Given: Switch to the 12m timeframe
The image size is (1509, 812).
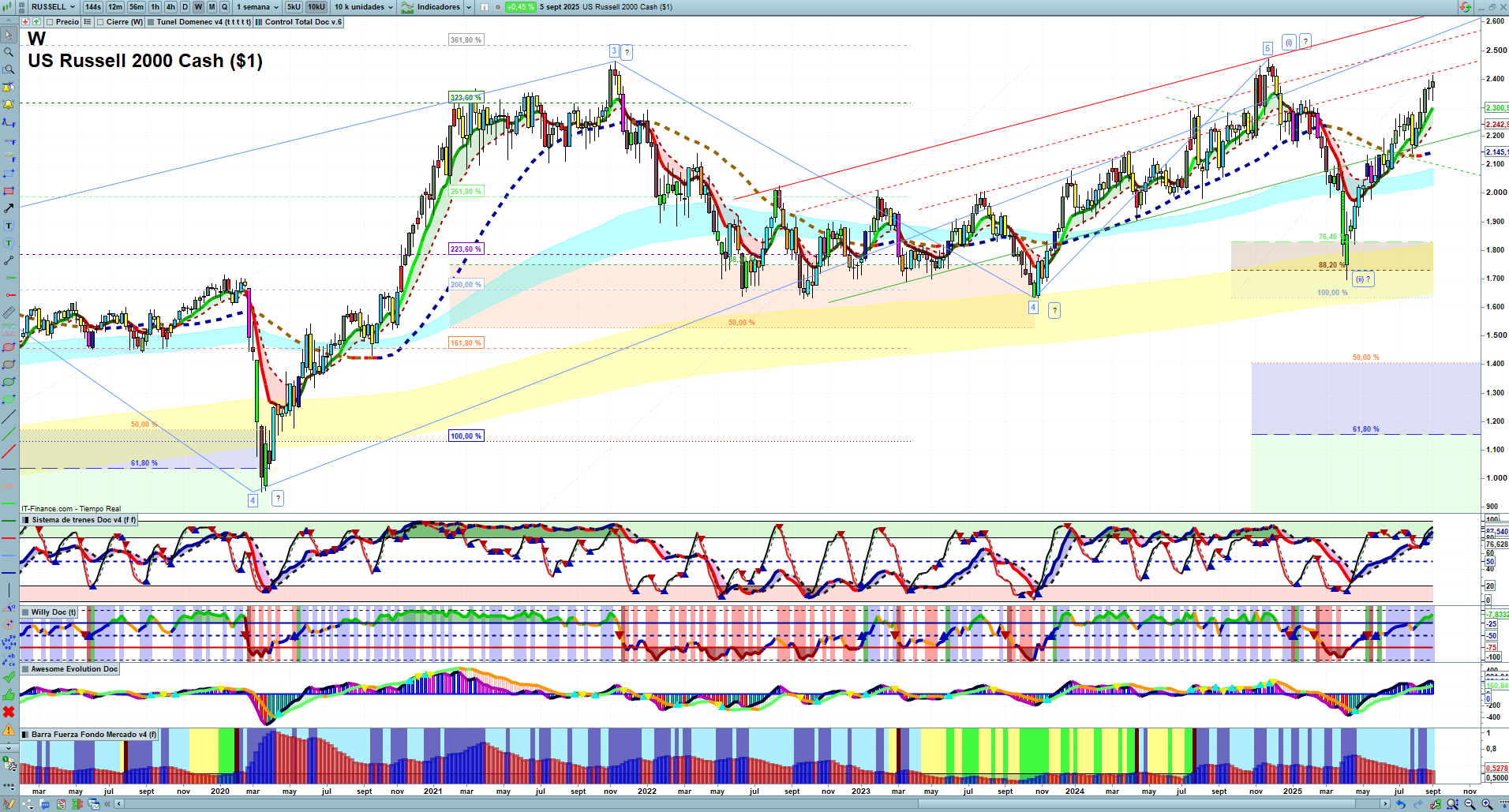Looking at the screenshot, I should click(115, 7).
